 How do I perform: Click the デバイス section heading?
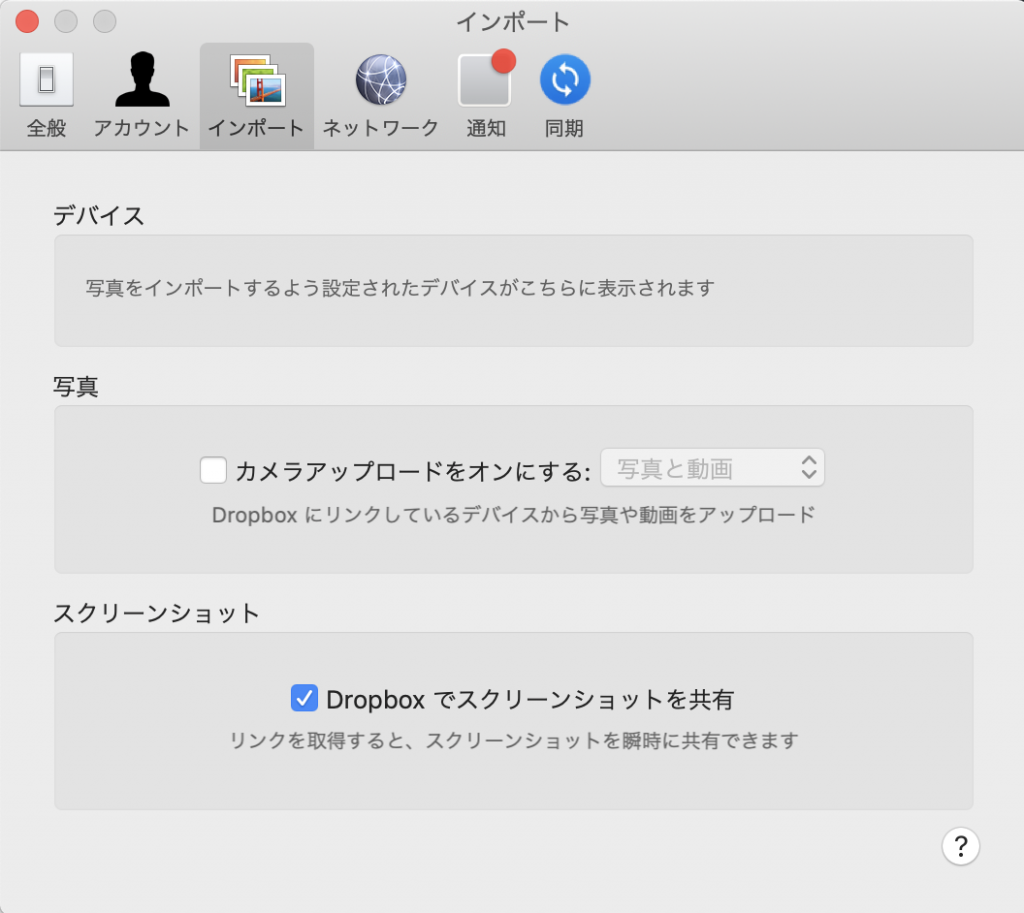tap(99, 216)
